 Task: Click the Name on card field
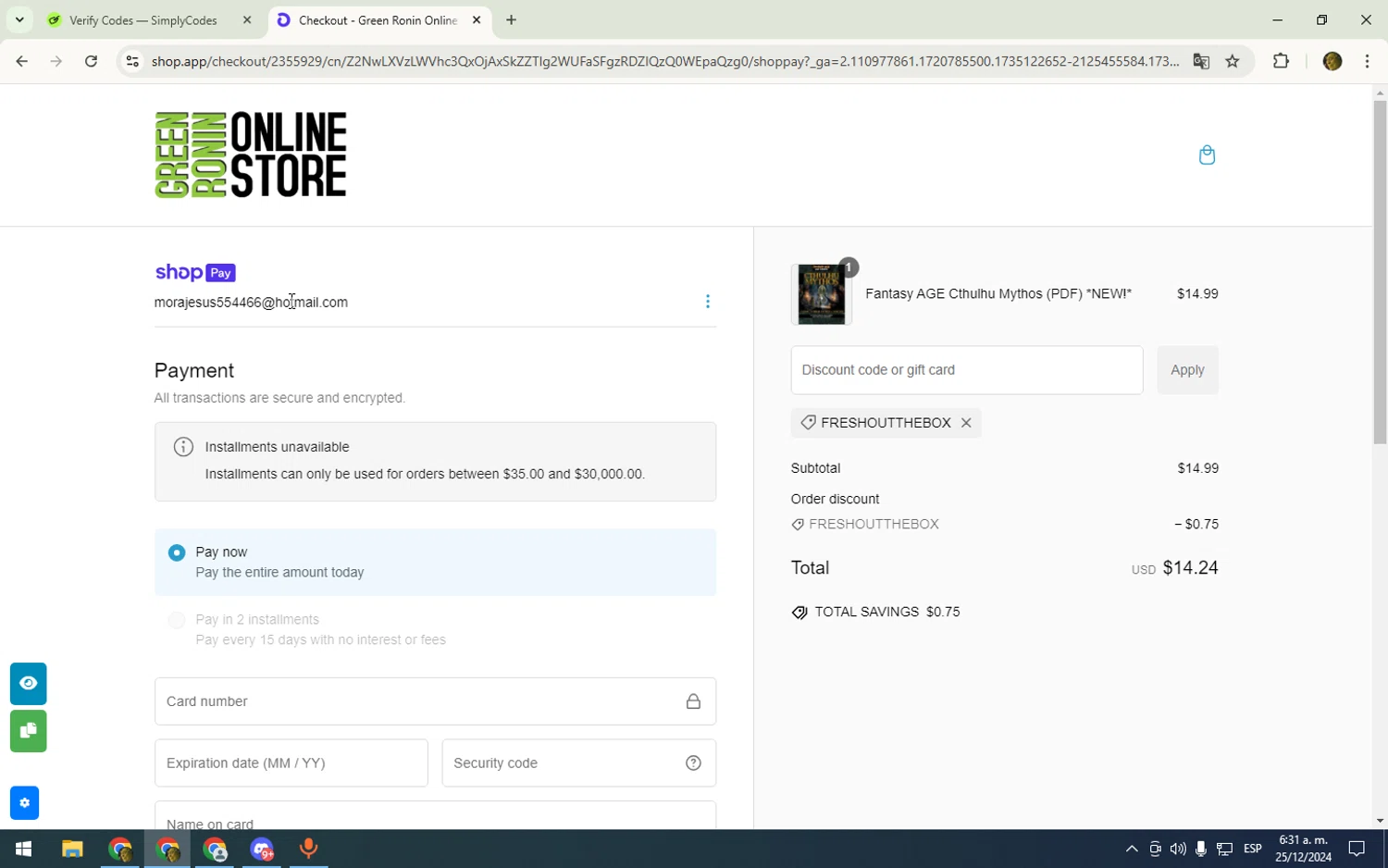coord(435,815)
